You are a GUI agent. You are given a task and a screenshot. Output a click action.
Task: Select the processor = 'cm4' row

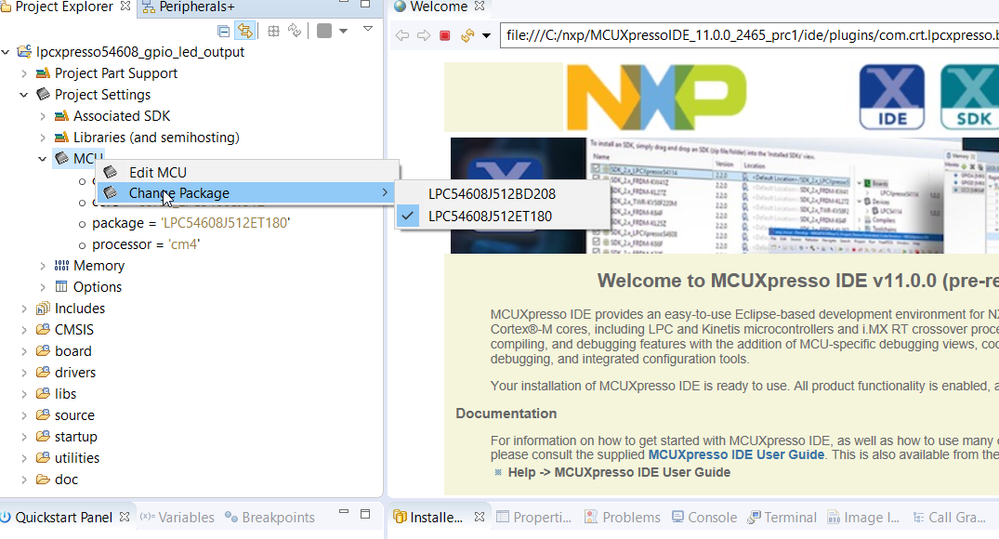click(x=146, y=244)
